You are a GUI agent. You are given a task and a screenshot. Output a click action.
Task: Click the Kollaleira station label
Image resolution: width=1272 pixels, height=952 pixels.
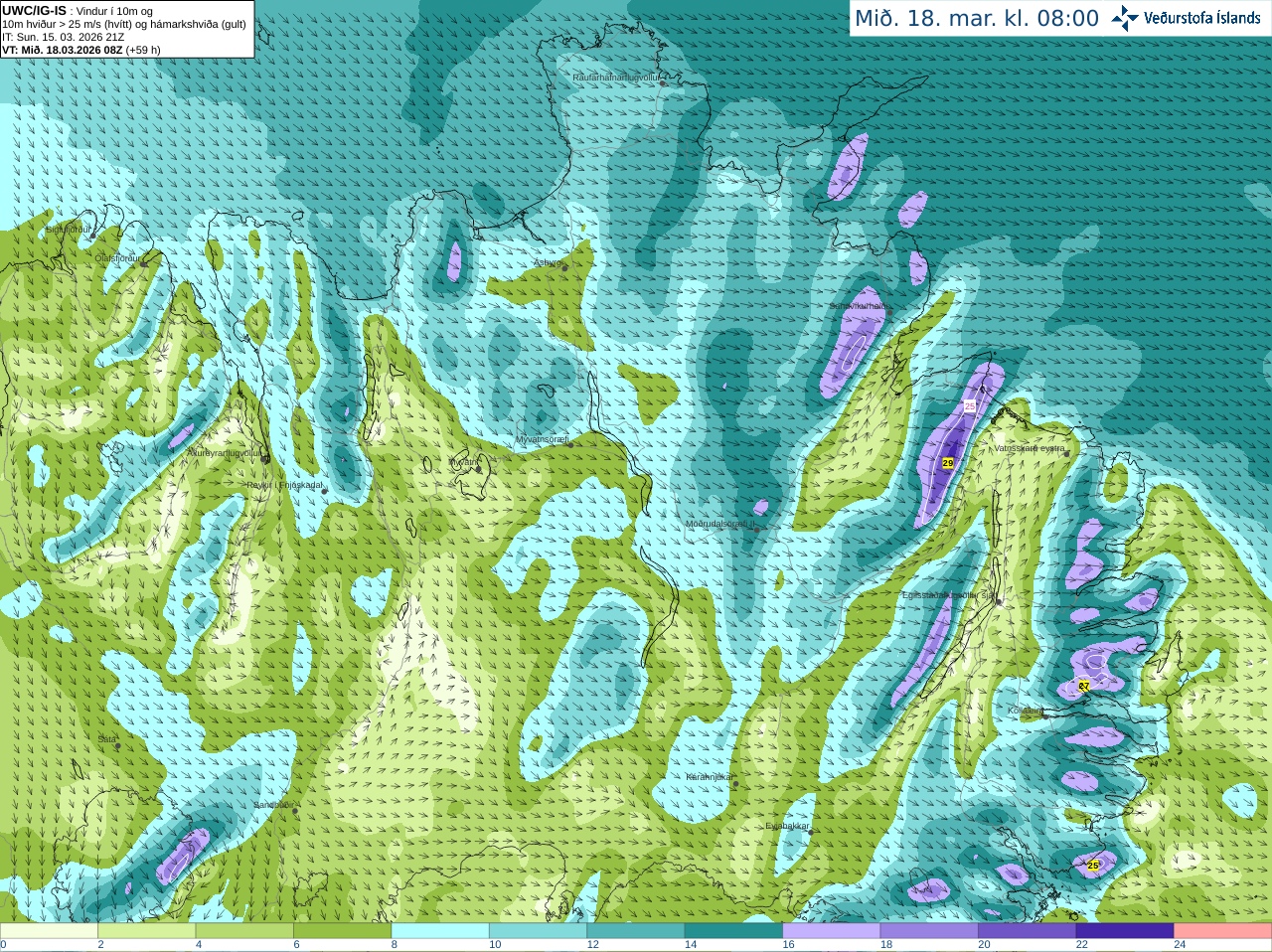tap(1025, 711)
